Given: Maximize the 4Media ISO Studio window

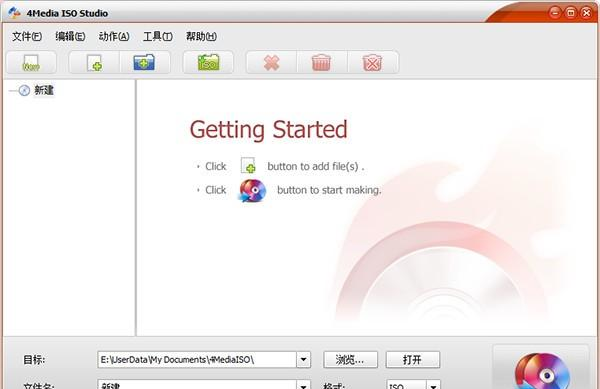Looking at the screenshot, I should click(571, 13).
